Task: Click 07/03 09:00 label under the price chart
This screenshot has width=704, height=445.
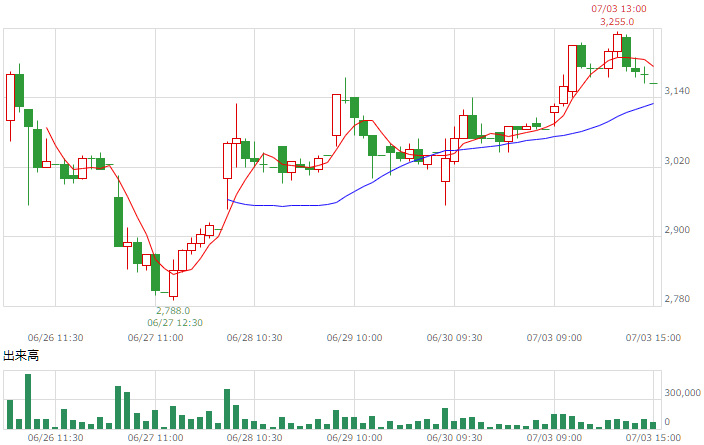Action: click(x=554, y=338)
